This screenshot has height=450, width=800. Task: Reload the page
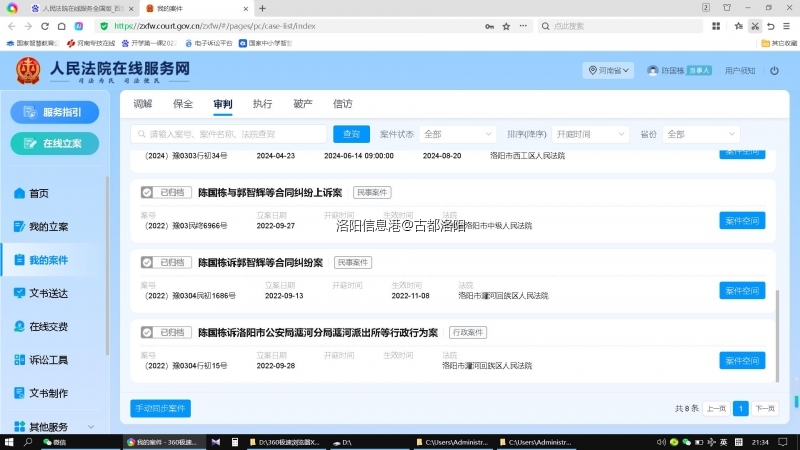(45, 26)
